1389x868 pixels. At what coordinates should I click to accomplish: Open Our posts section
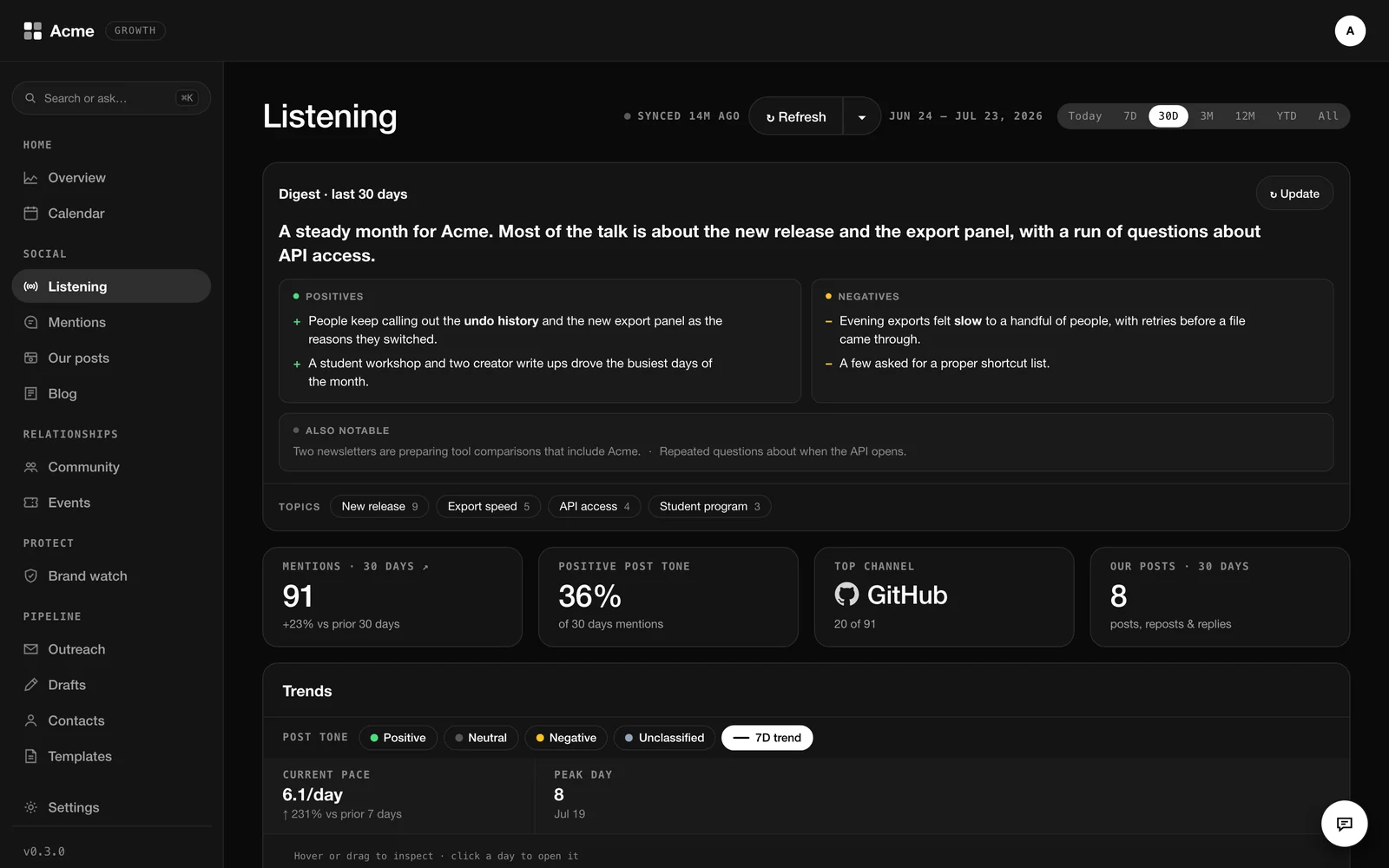(x=111, y=358)
